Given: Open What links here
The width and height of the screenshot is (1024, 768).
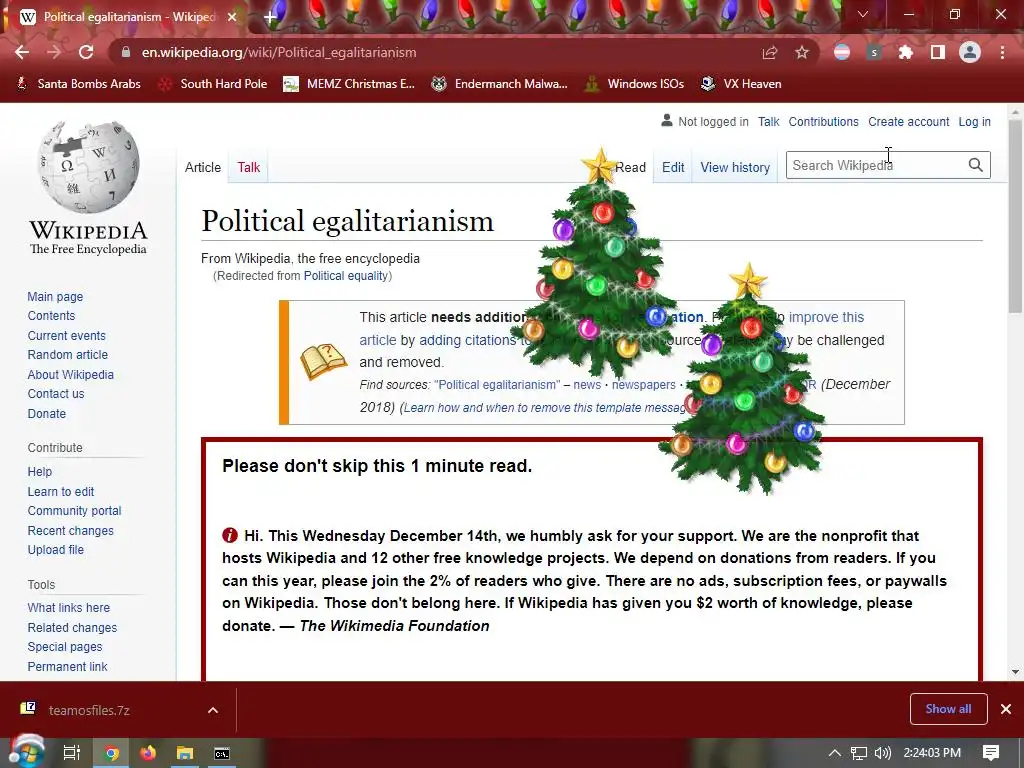Looking at the screenshot, I should click(x=69, y=607).
